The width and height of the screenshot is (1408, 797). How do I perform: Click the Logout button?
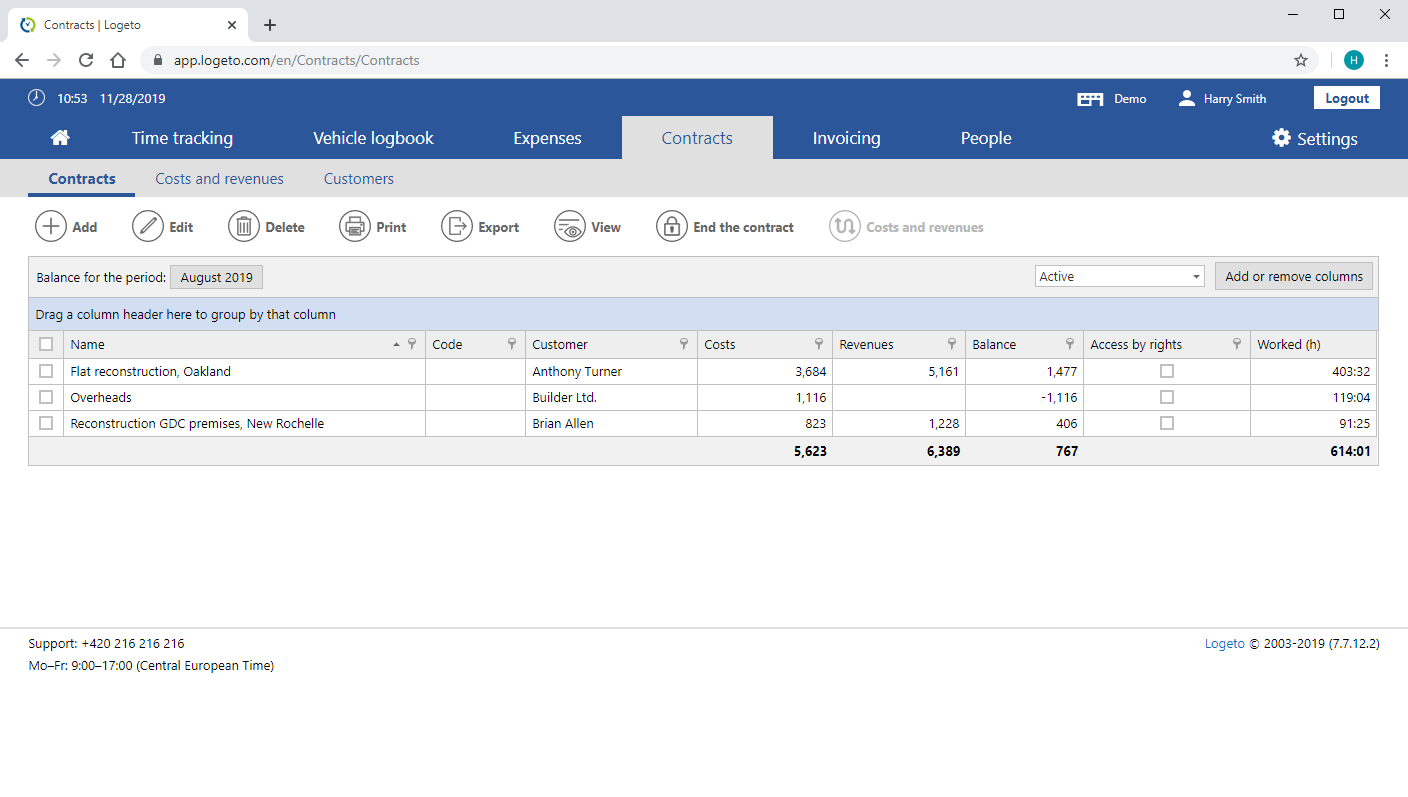[1347, 98]
